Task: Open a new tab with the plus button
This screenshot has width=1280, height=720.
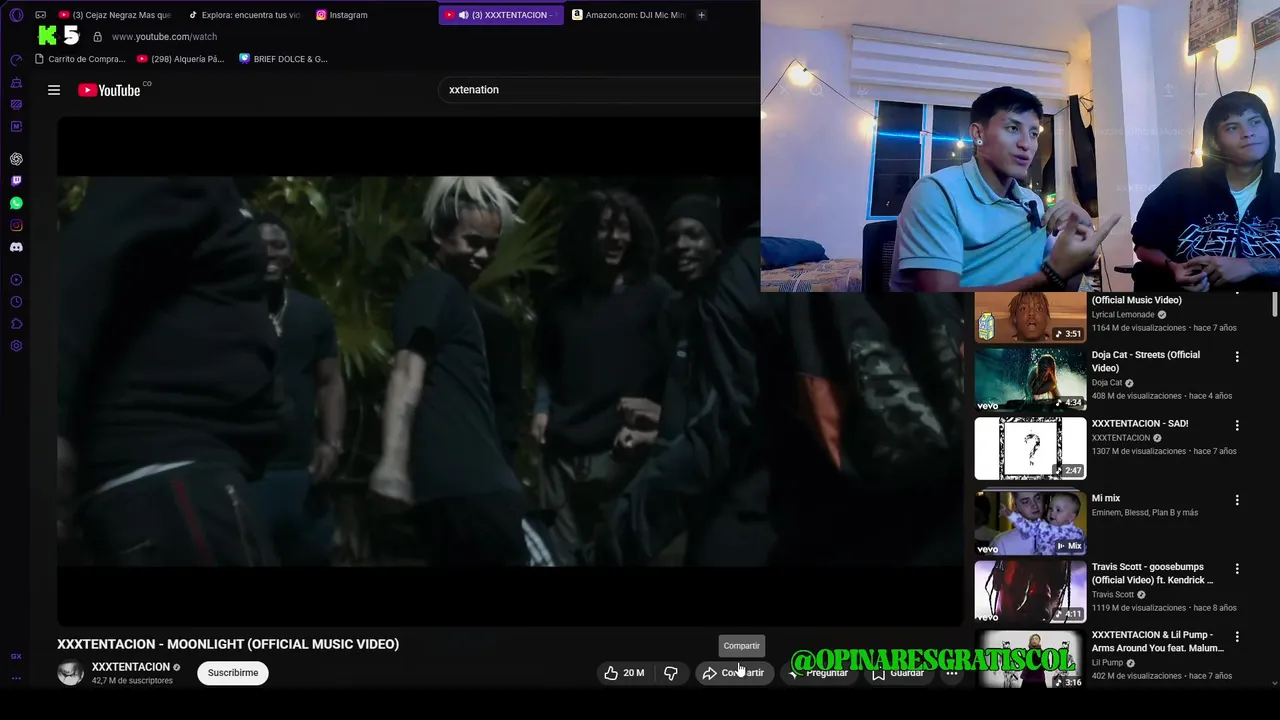Action: [x=701, y=15]
